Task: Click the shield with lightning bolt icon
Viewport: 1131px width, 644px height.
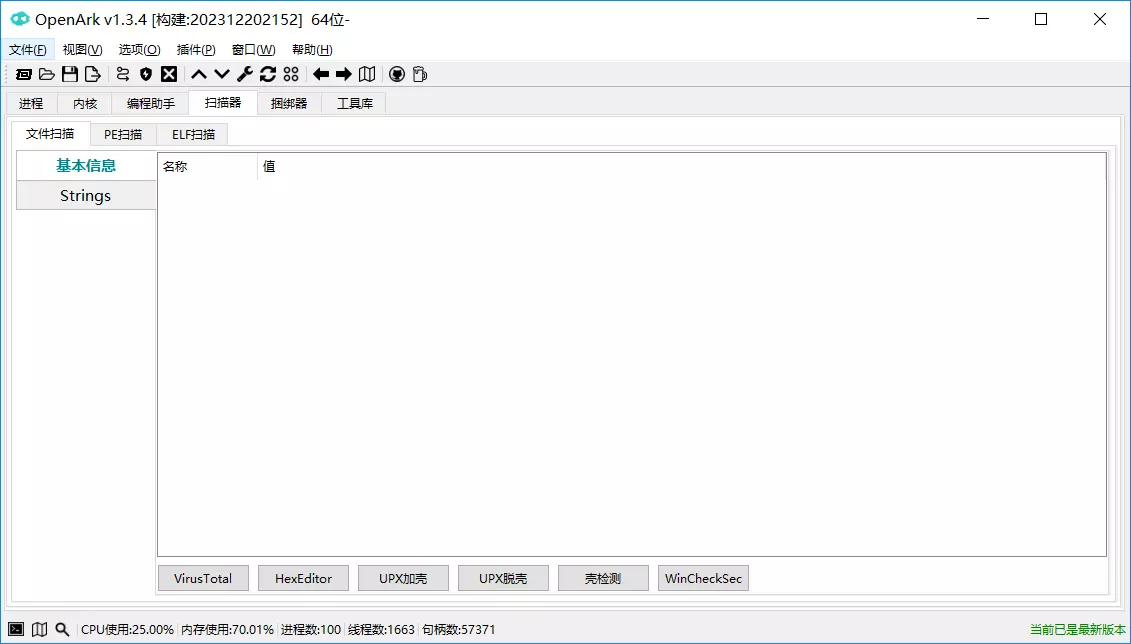Action: click(146, 74)
